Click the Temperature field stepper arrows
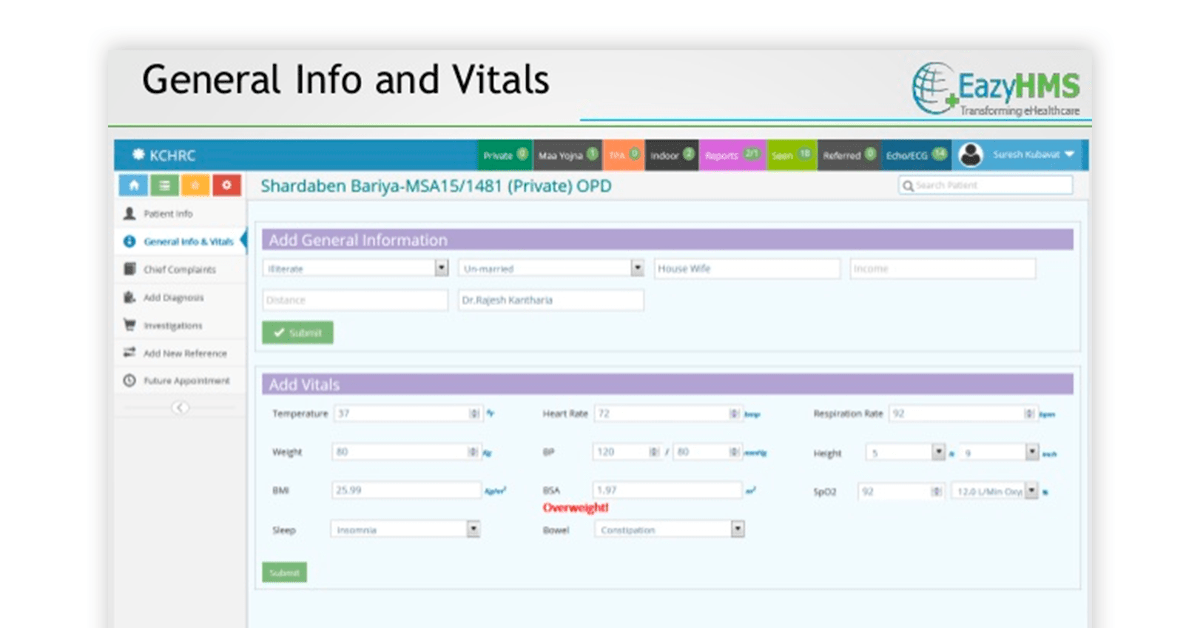The image size is (1200, 628). tap(474, 413)
